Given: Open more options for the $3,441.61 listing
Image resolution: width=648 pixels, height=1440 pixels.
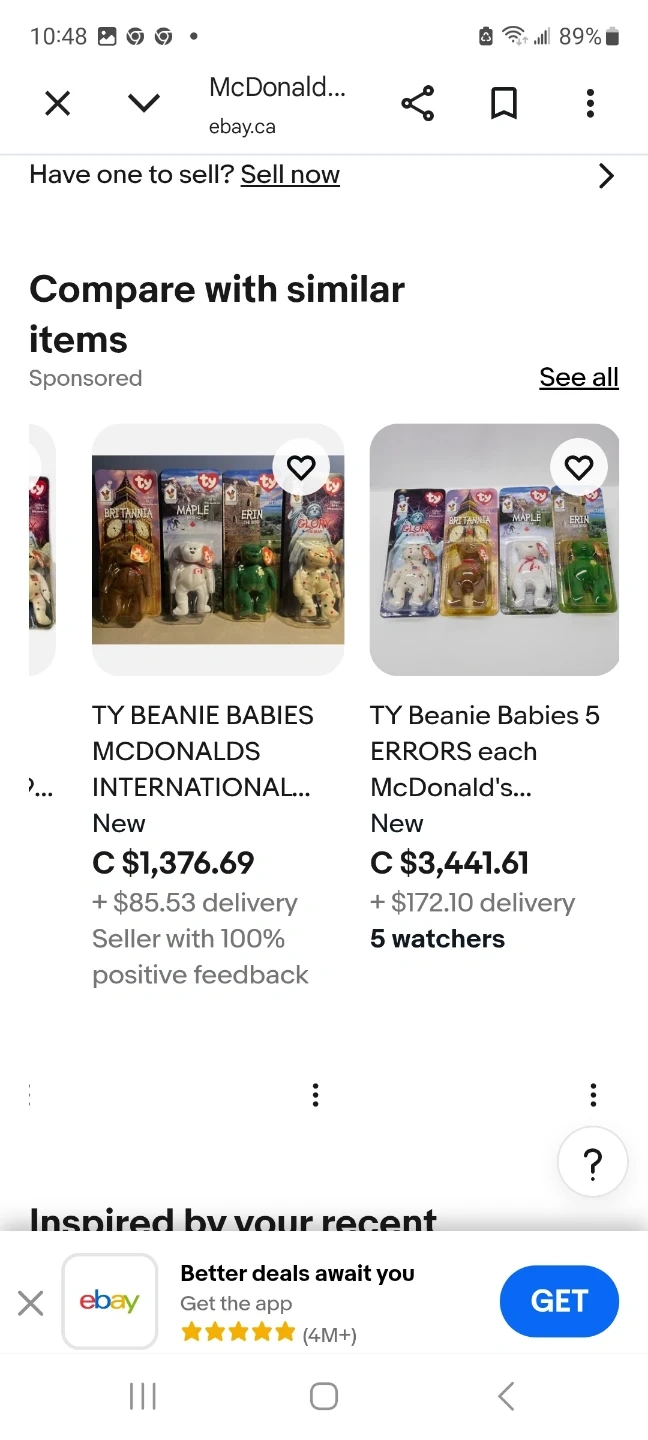Looking at the screenshot, I should point(593,1095).
